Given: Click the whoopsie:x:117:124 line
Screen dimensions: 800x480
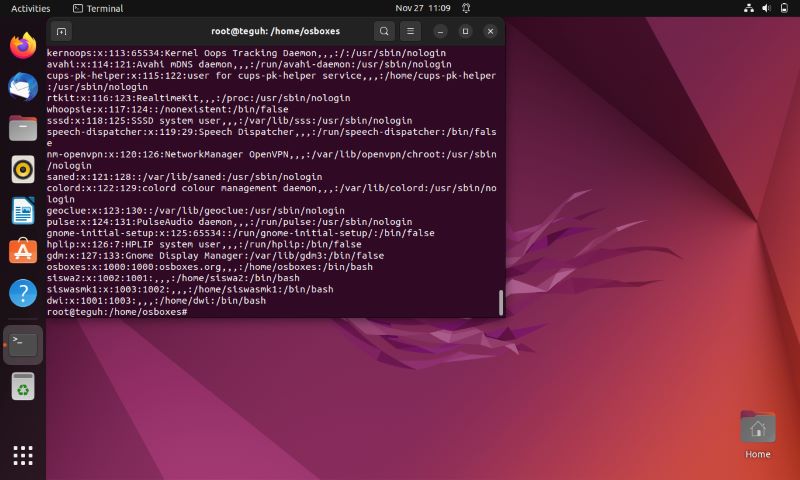Looking at the screenshot, I should click(167, 110).
